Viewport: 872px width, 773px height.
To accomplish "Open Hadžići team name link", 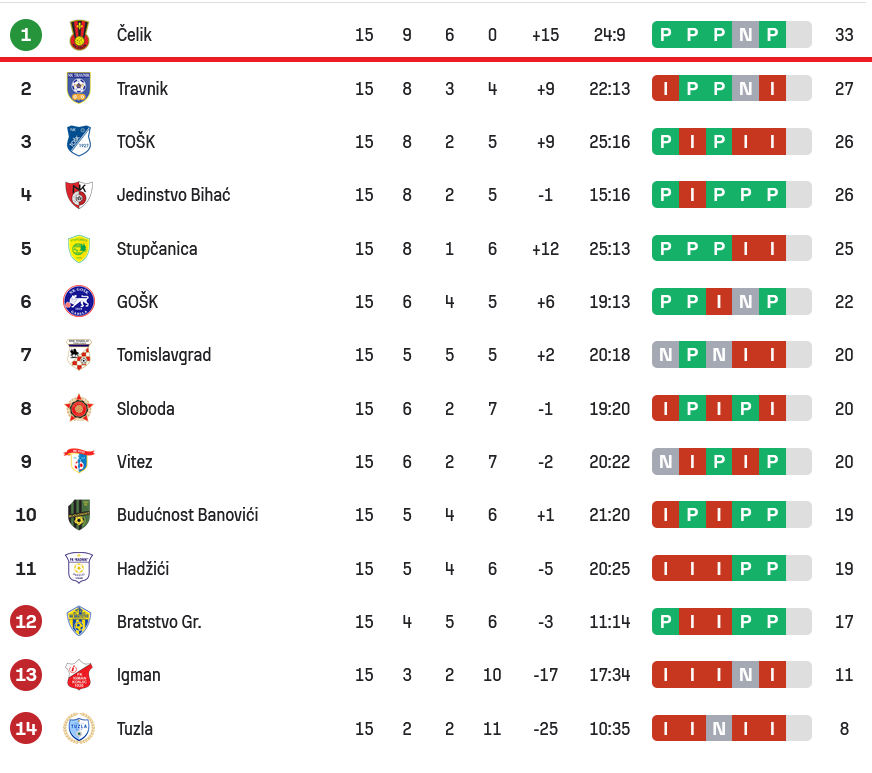I will point(142,568).
